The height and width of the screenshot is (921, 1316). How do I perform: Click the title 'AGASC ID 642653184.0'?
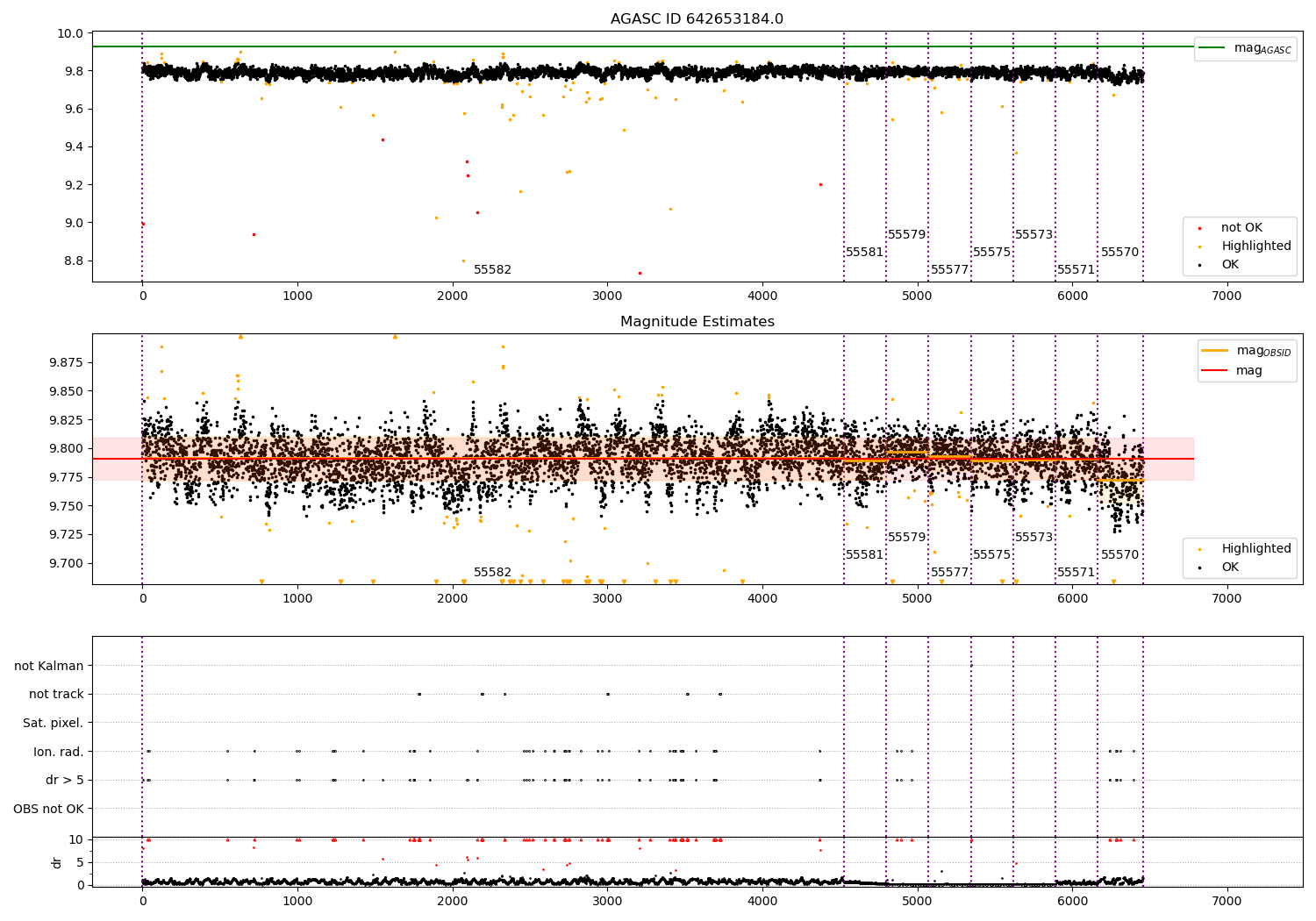click(x=697, y=19)
